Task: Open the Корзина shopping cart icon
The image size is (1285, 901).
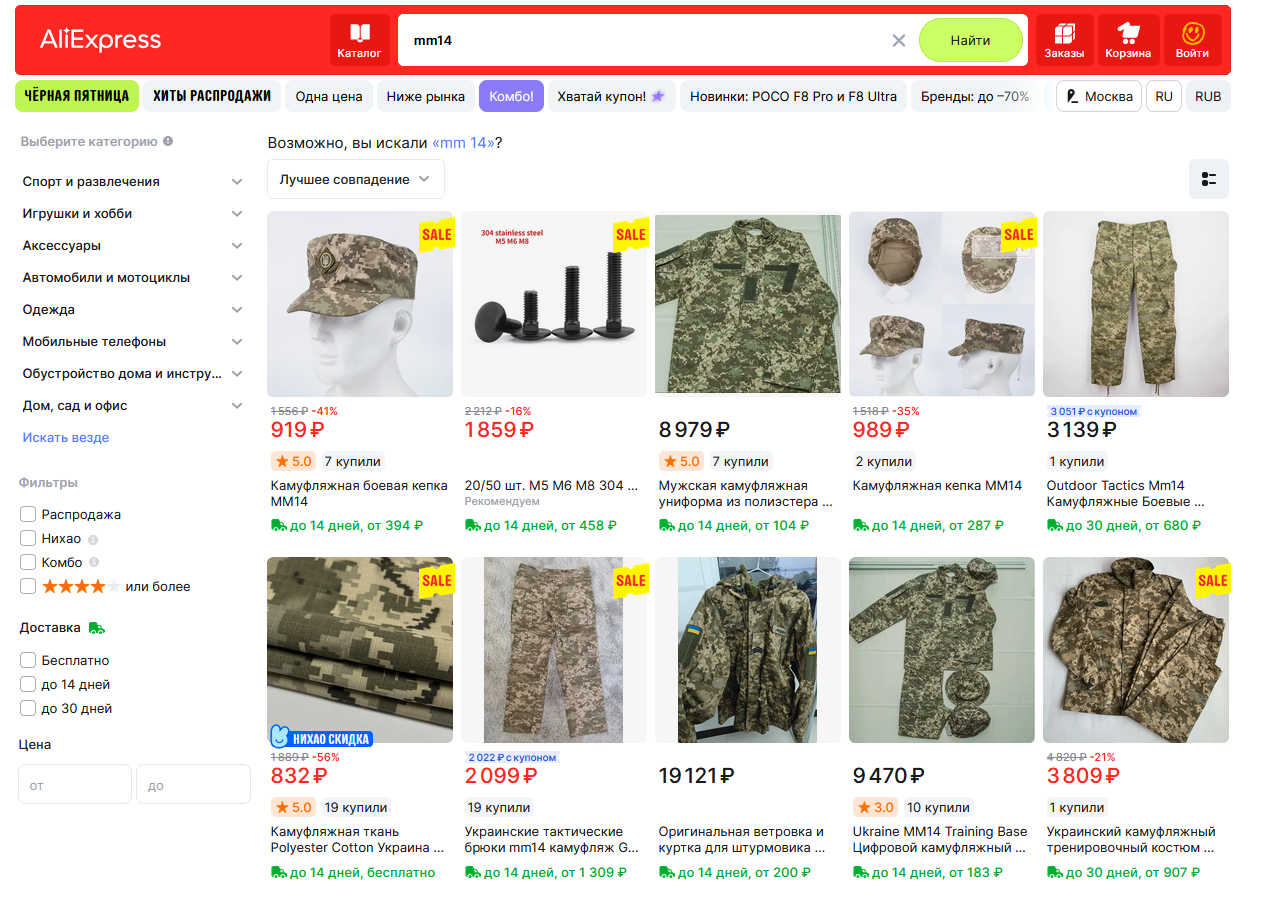Action: (x=1128, y=40)
